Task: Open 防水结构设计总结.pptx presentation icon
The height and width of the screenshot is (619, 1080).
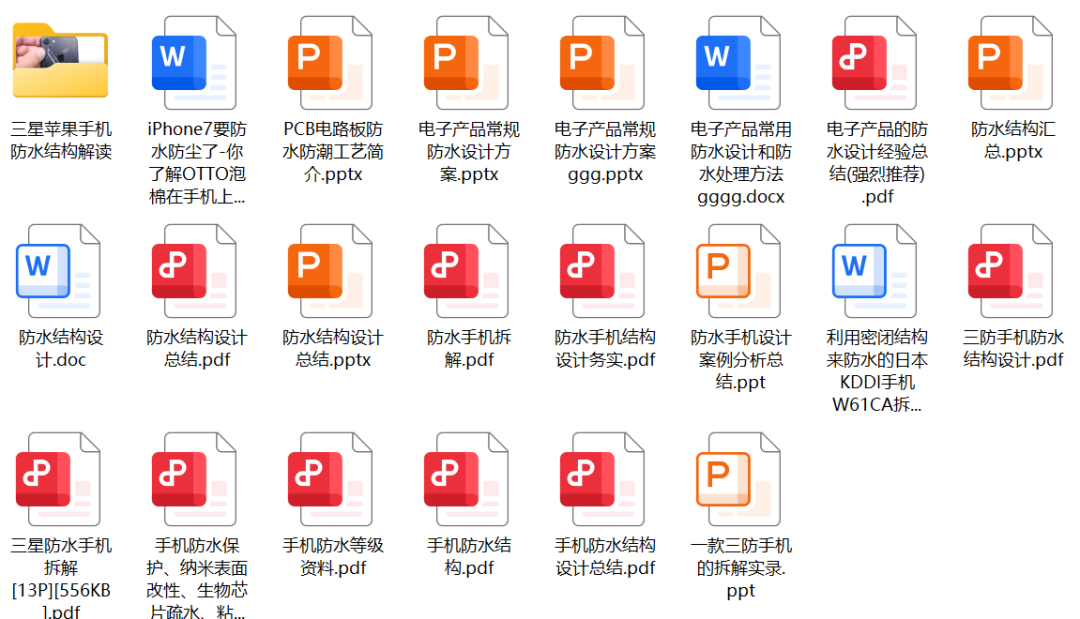Action: [331, 269]
